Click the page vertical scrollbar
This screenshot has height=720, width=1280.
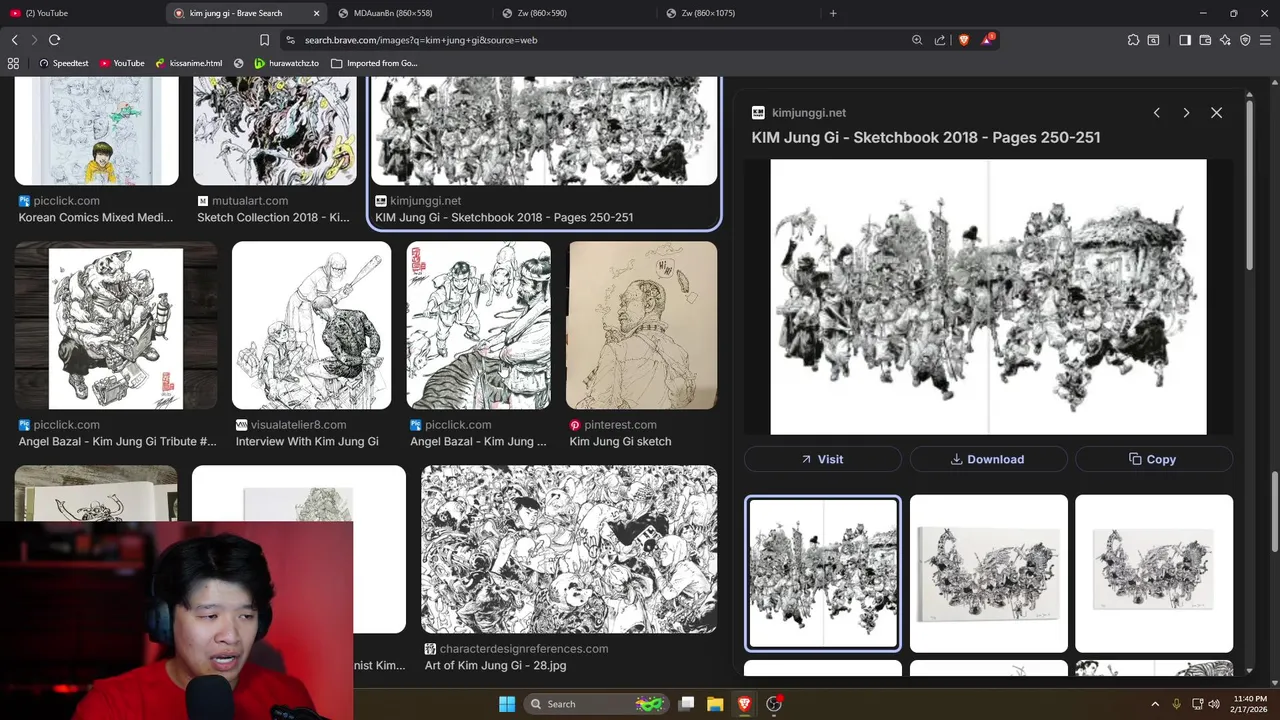pos(1274,510)
